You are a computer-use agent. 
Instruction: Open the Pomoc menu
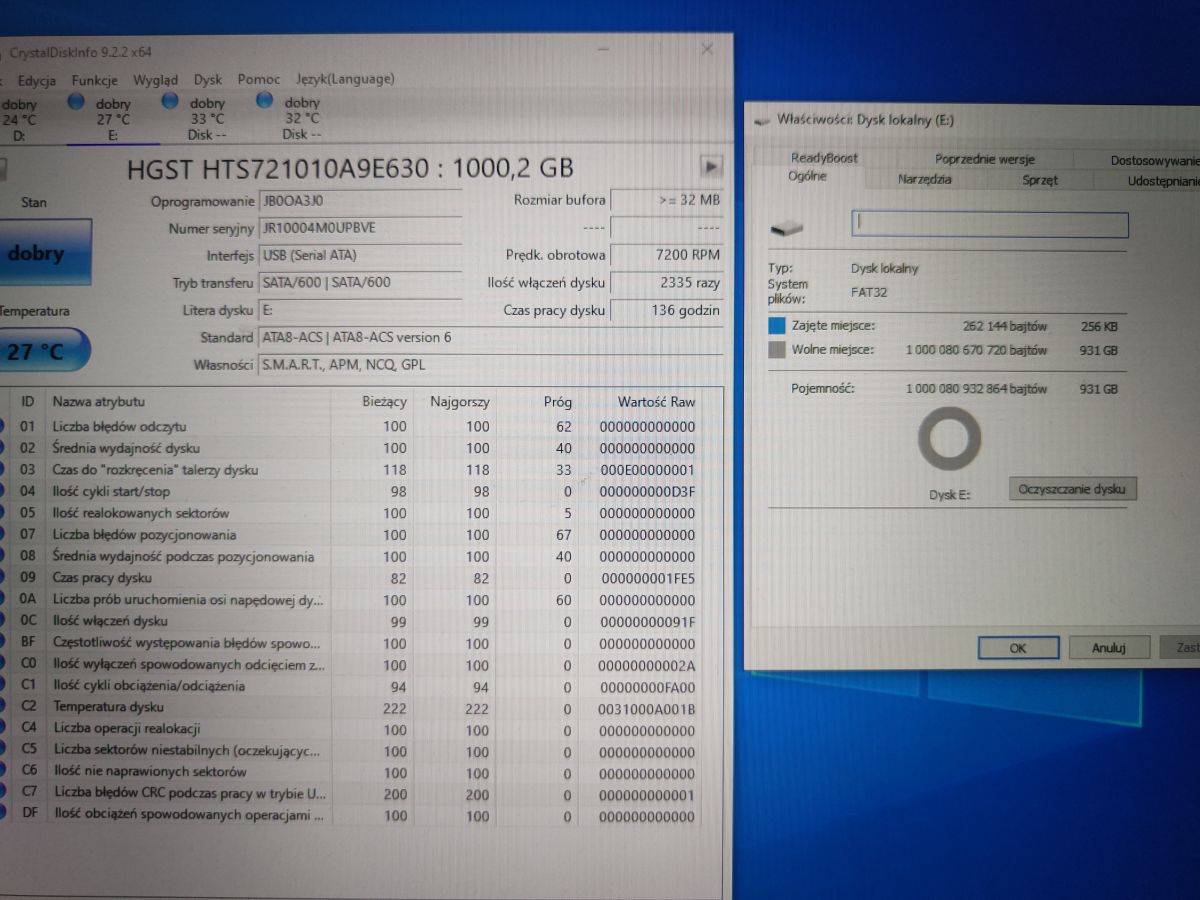259,79
